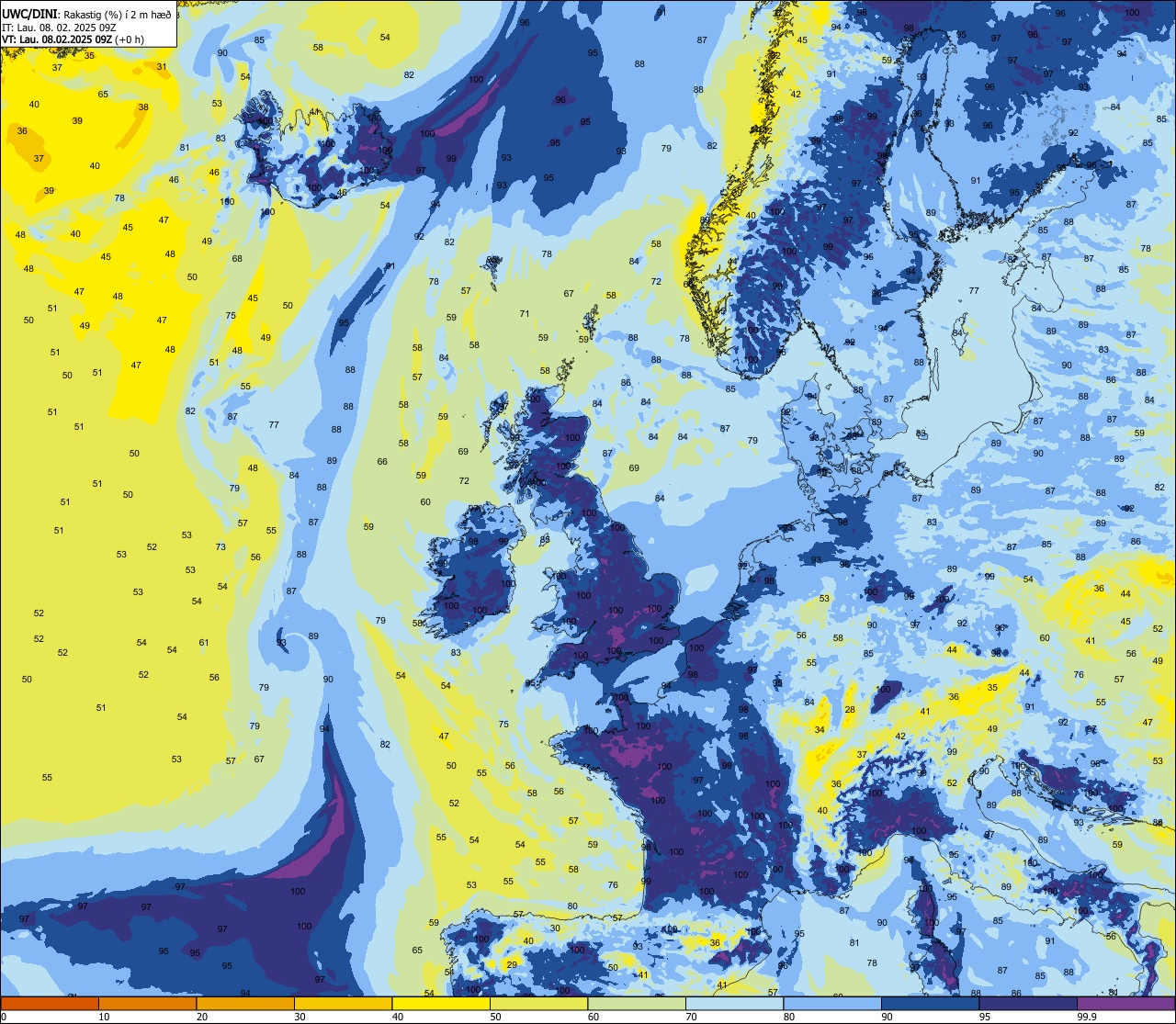This screenshot has height=1024, width=1176.
Task: Click the 90–95 medium blue legend segment
Action: [930, 1003]
